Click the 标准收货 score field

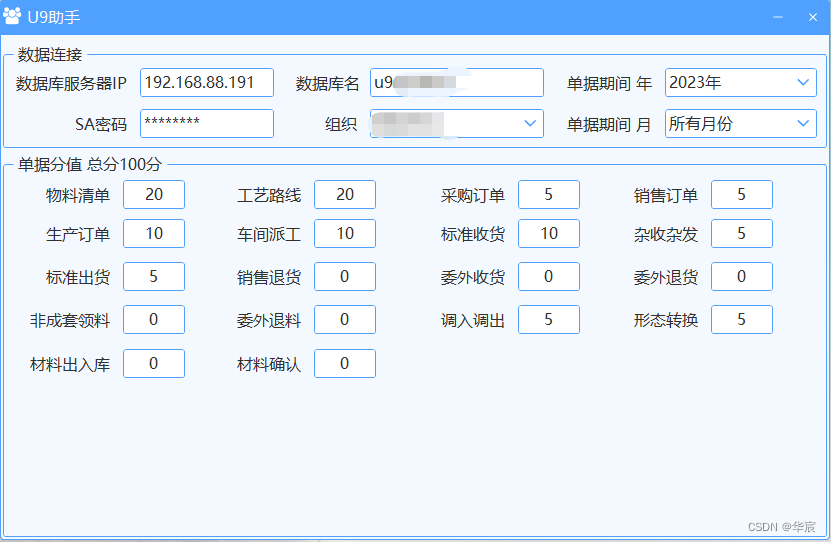[x=549, y=234]
